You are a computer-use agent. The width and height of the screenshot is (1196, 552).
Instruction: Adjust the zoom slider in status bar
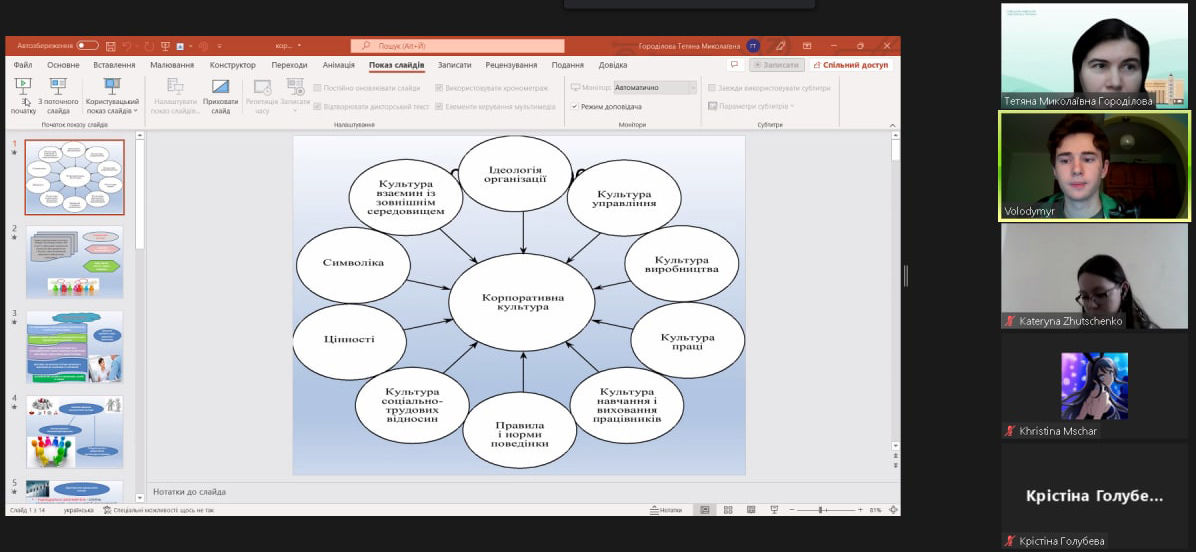[822, 510]
